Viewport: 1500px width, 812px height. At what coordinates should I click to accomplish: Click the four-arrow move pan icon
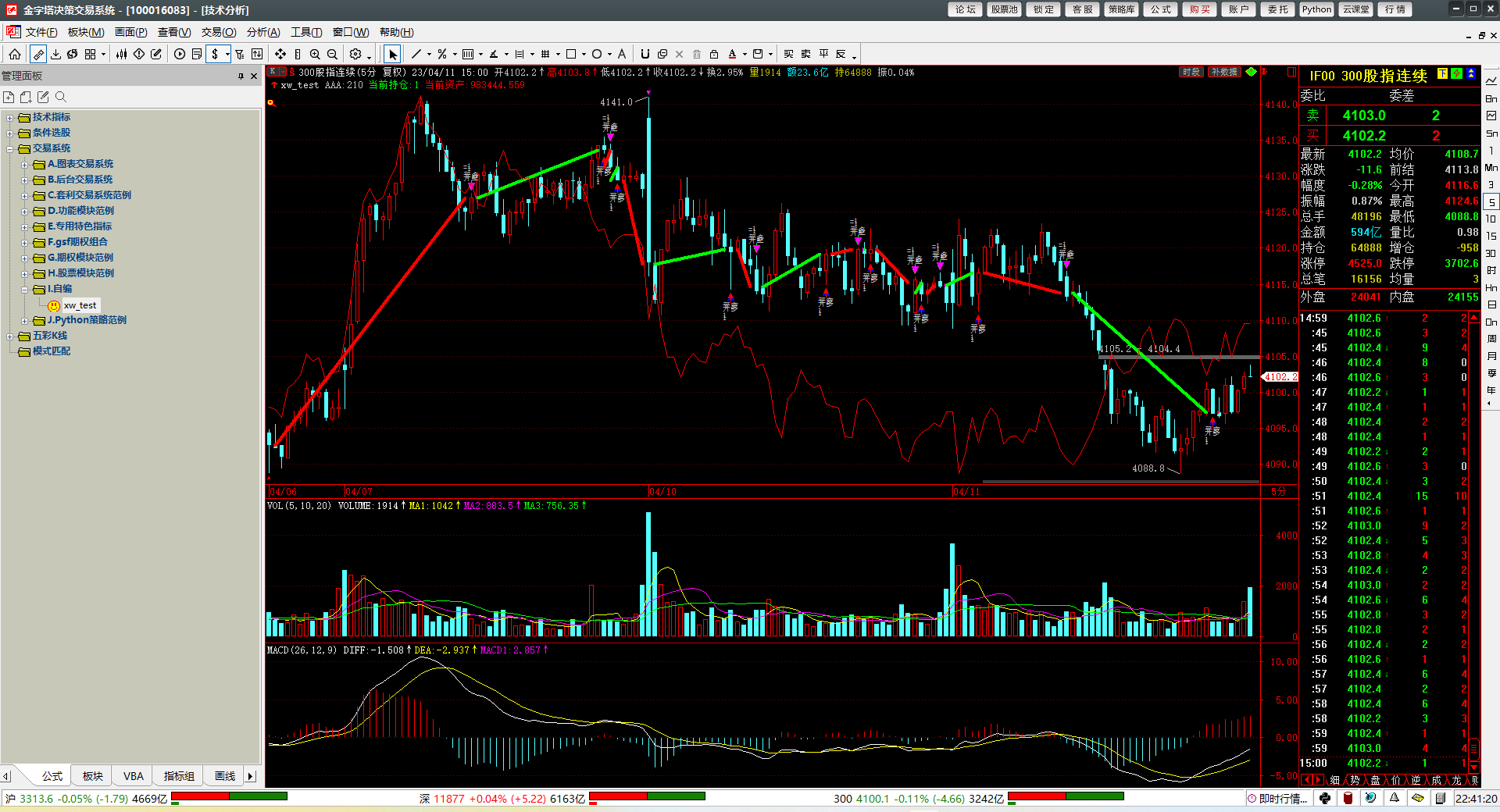(x=280, y=54)
